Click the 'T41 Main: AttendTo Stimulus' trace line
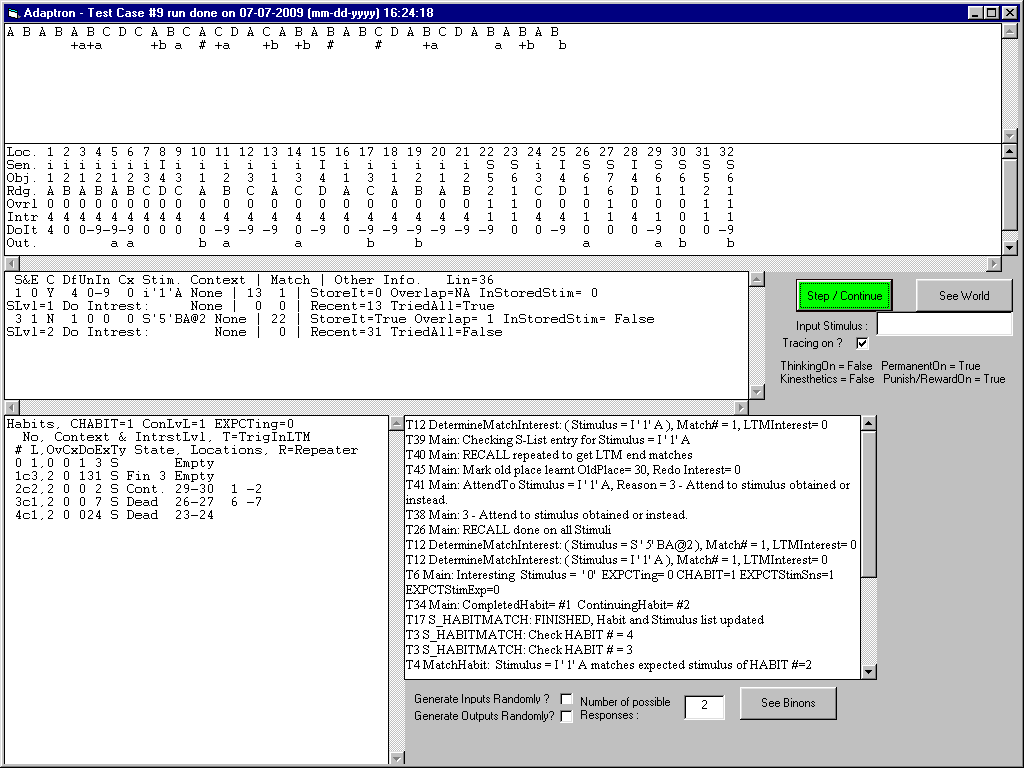 628,492
